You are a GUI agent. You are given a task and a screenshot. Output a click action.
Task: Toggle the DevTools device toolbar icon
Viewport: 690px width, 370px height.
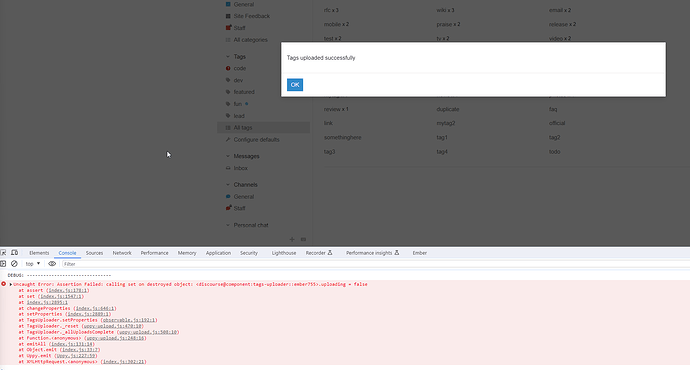[15, 253]
